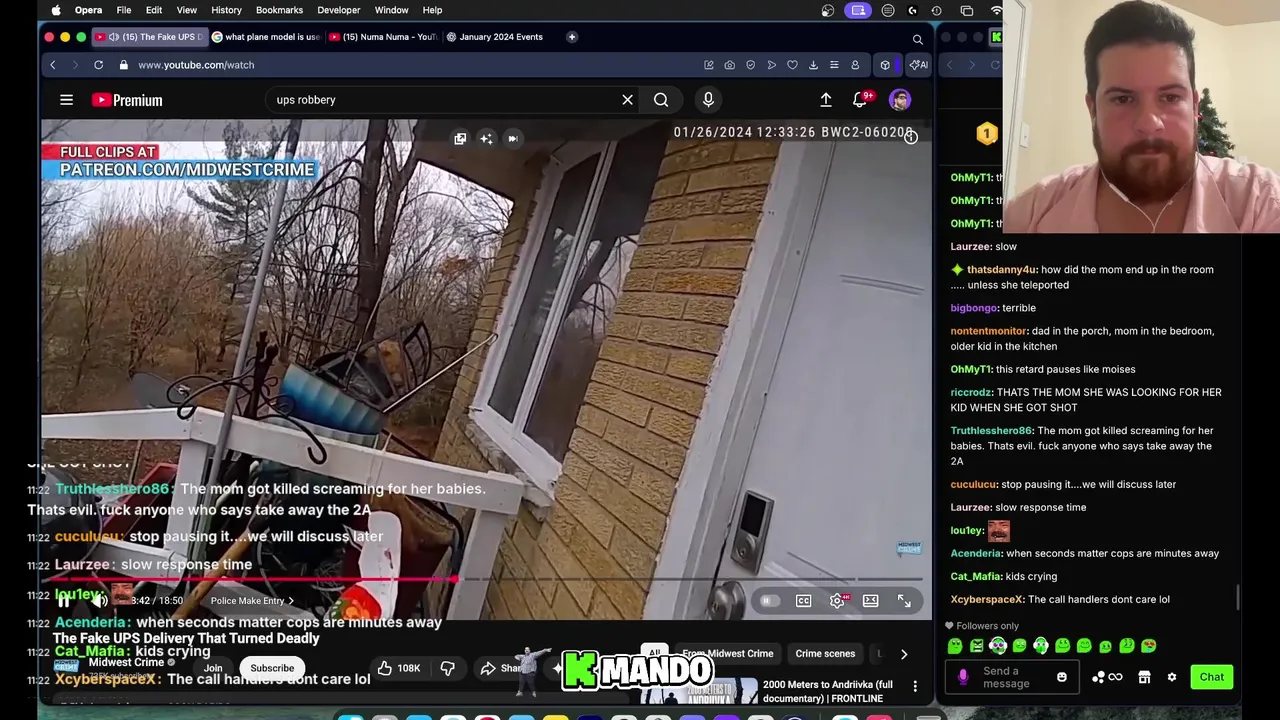Screen dimensions: 1280x720
Task: Open the 'Police Make Entry' chapter list
Action: 252,601
